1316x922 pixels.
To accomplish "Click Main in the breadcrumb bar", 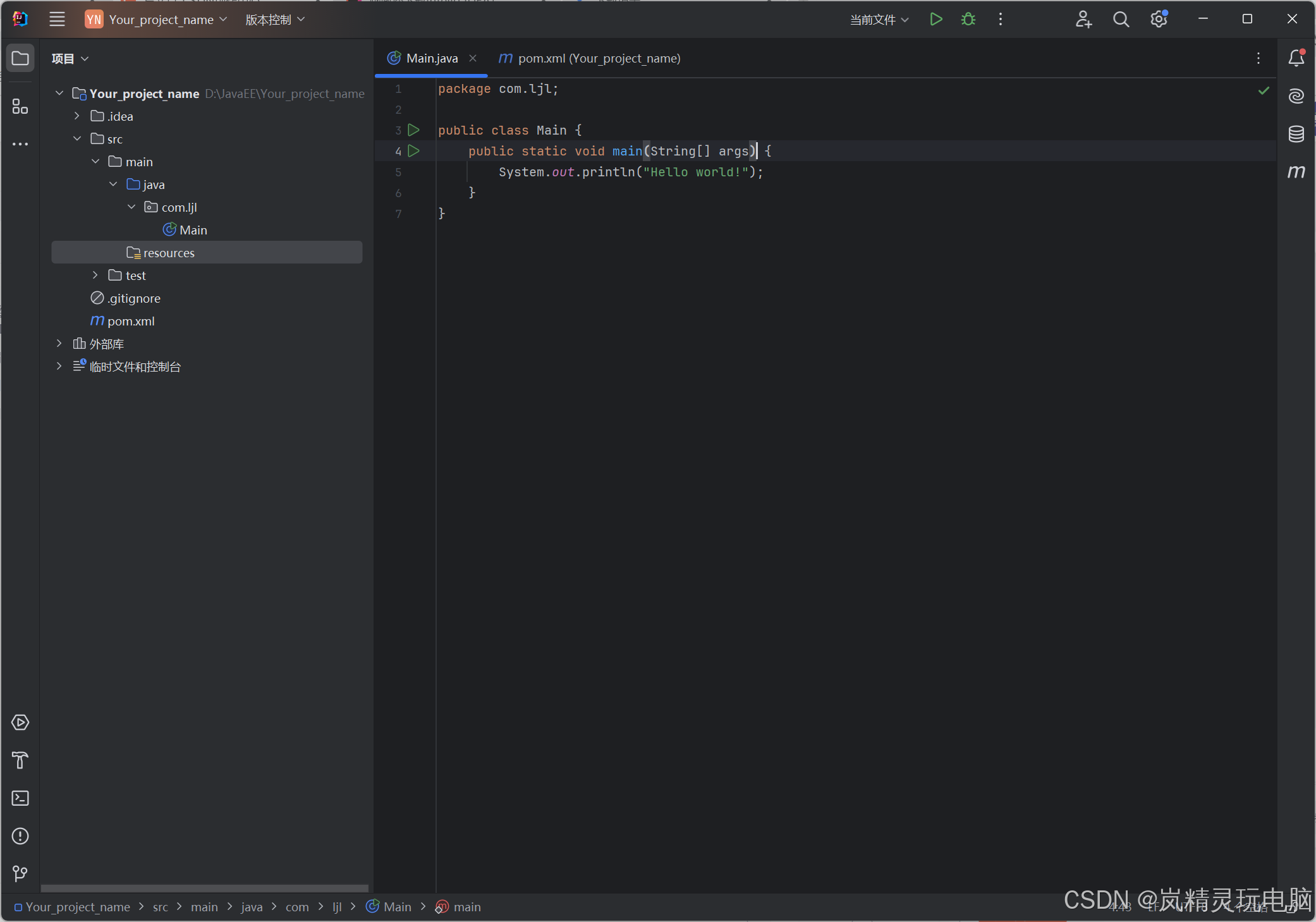I will 397,907.
